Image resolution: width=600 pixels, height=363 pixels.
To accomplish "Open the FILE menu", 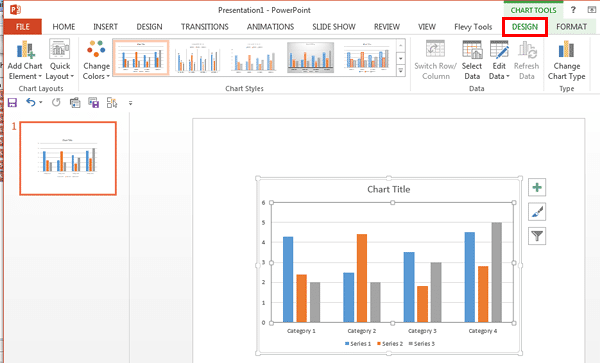I will [23, 27].
